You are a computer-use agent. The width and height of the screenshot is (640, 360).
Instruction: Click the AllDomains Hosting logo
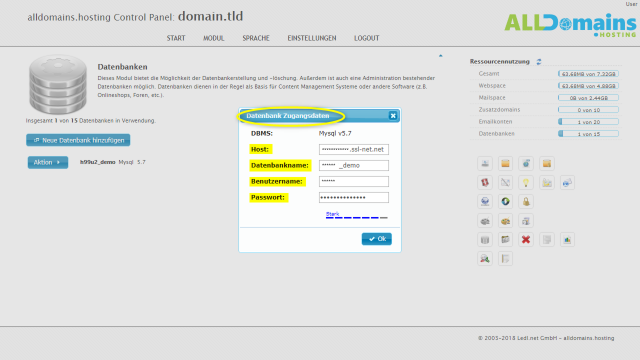click(570, 25)
